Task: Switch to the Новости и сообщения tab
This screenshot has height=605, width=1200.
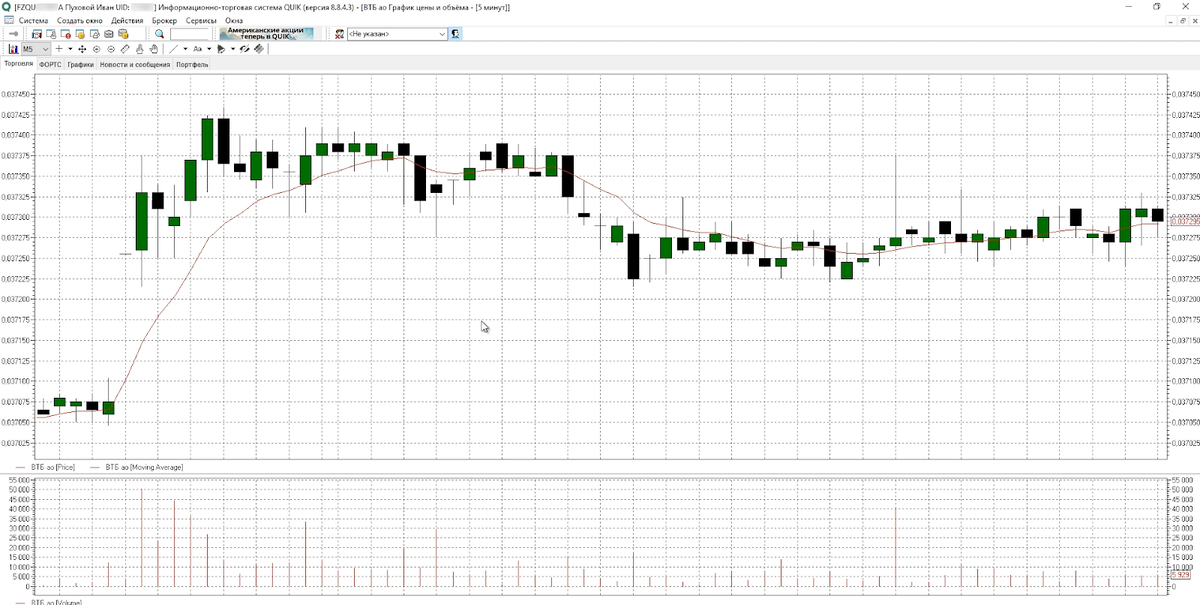Action: (x=135, y=64)
